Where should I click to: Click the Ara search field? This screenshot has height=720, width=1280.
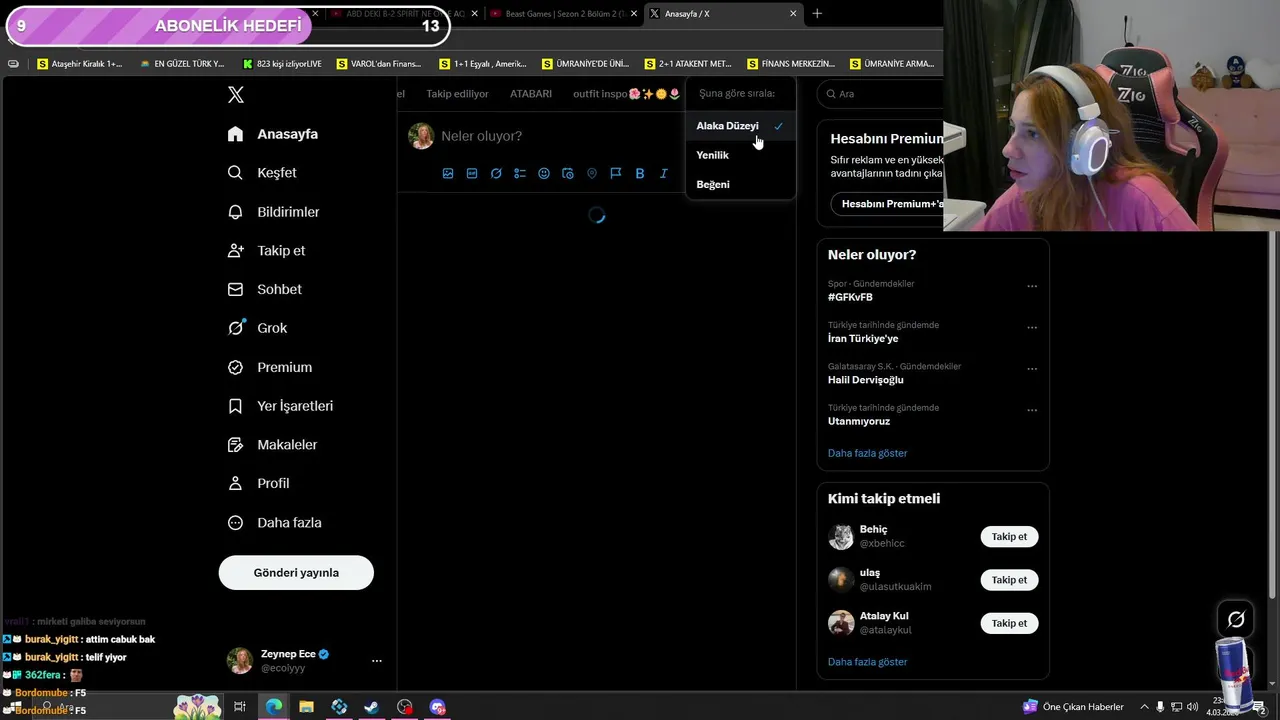point(880,94)
